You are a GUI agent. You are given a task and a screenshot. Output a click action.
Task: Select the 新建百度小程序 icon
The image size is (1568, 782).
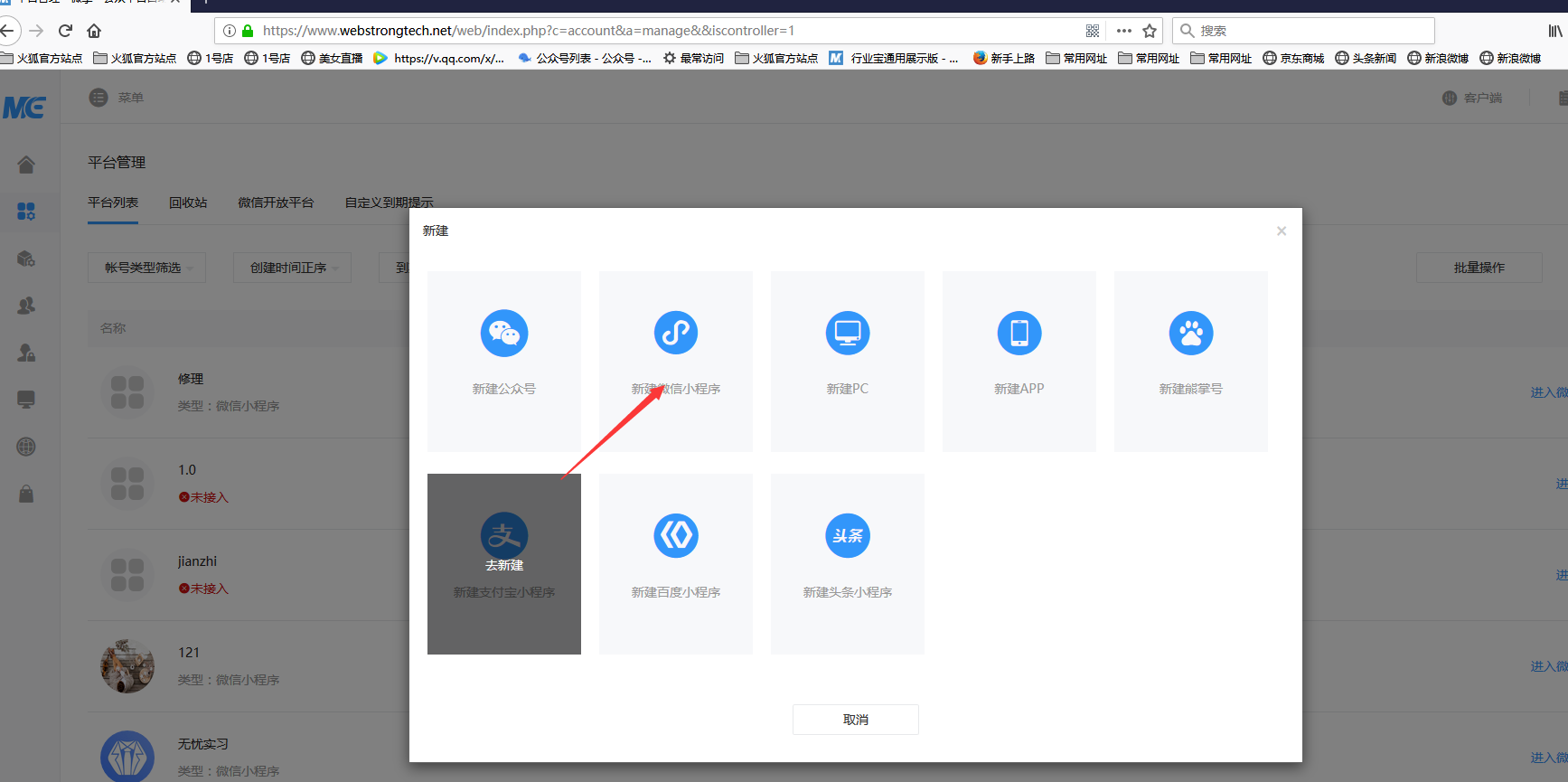point(676,535)
